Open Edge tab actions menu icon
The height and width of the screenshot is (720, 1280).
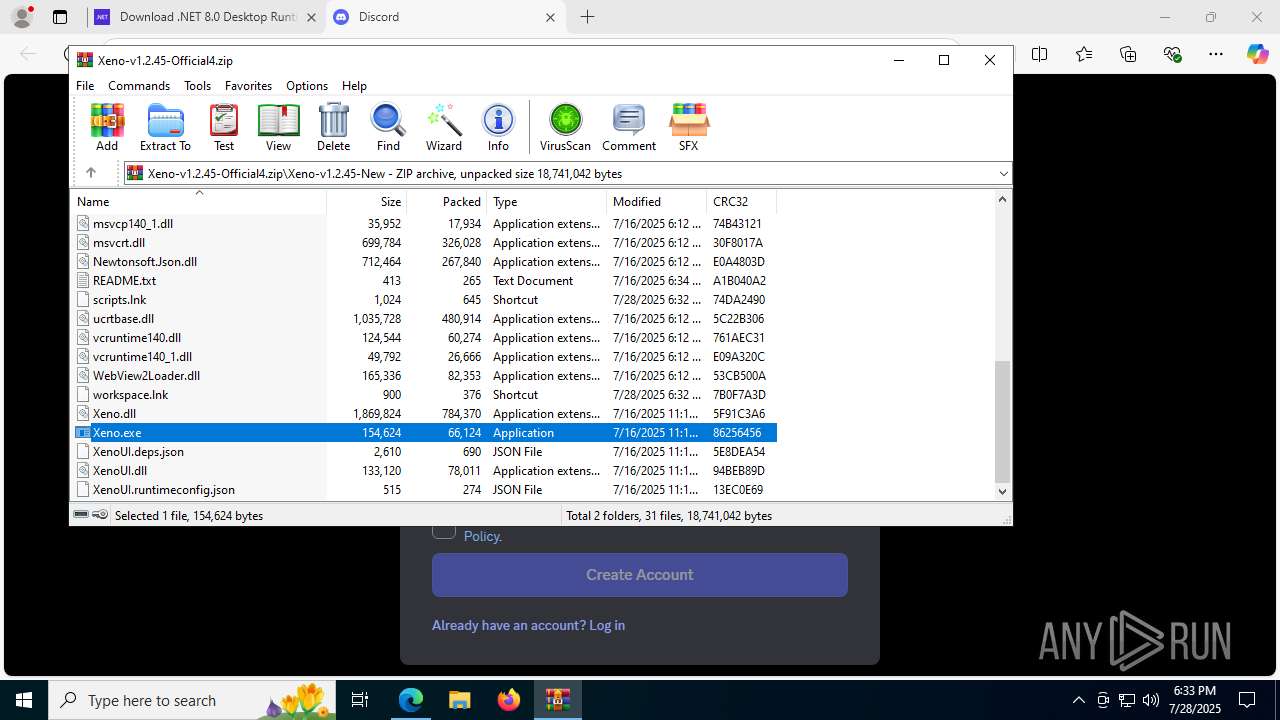pyautogui.click(x=60, y=17)
